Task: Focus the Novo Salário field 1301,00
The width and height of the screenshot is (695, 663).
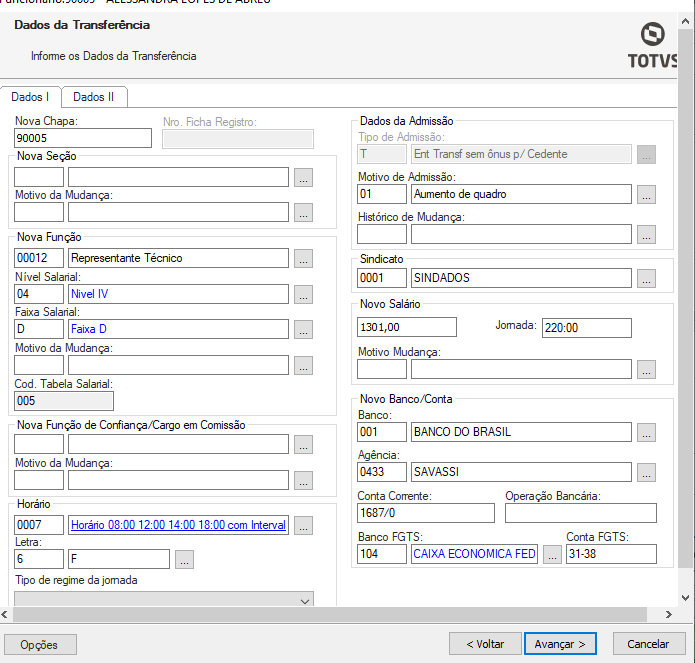Action: pyautogui.click(x=407, y=327)
